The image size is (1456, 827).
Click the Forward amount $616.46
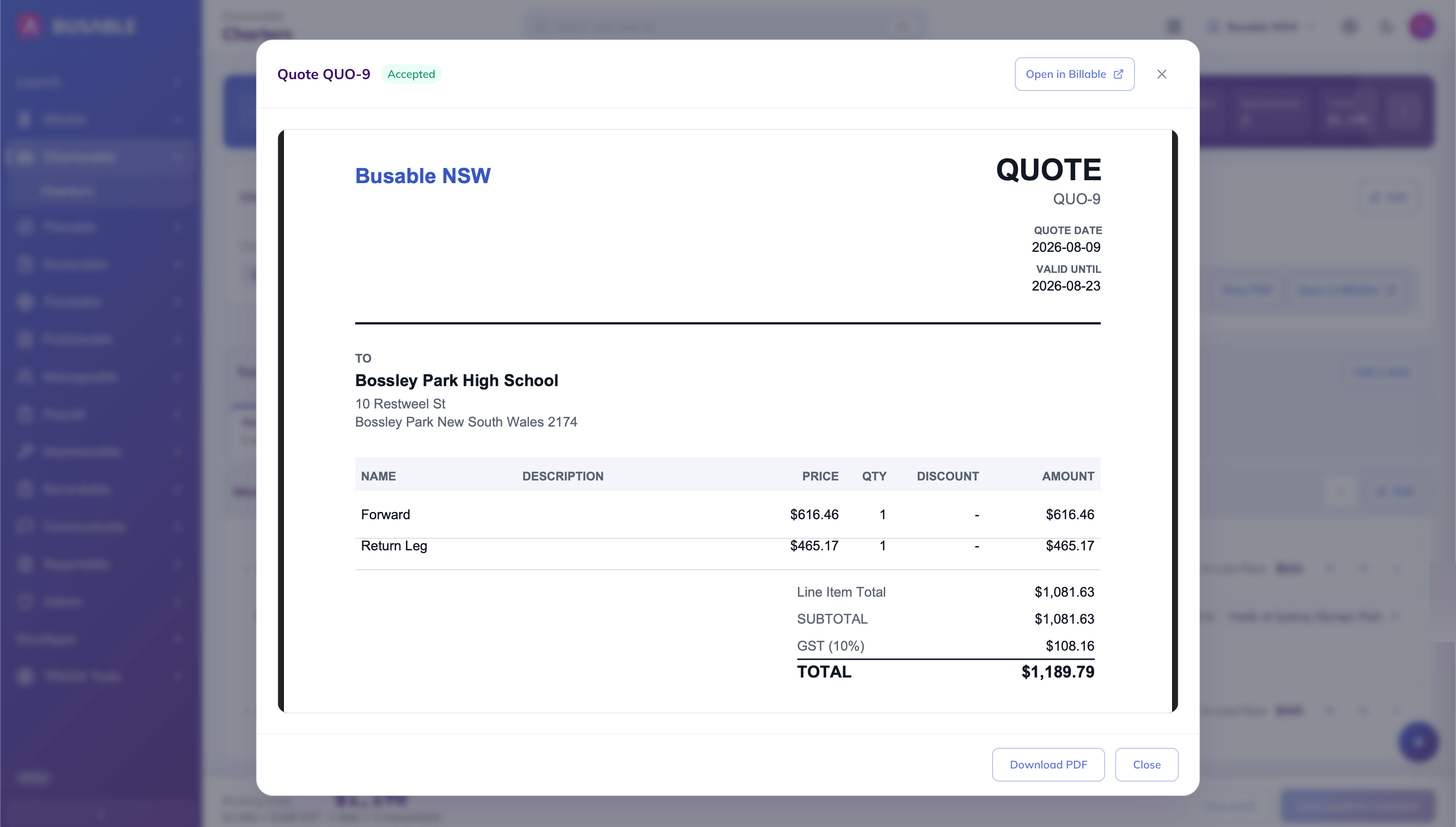1070,515
